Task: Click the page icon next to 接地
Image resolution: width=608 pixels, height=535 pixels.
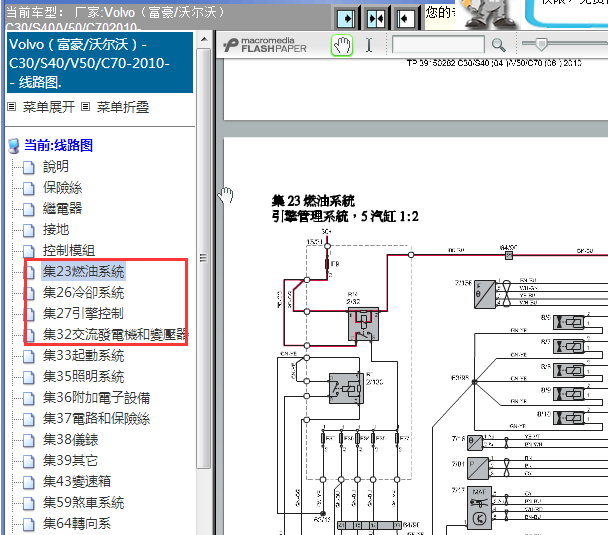Action: pyautogui.click(x=28, y=230)
